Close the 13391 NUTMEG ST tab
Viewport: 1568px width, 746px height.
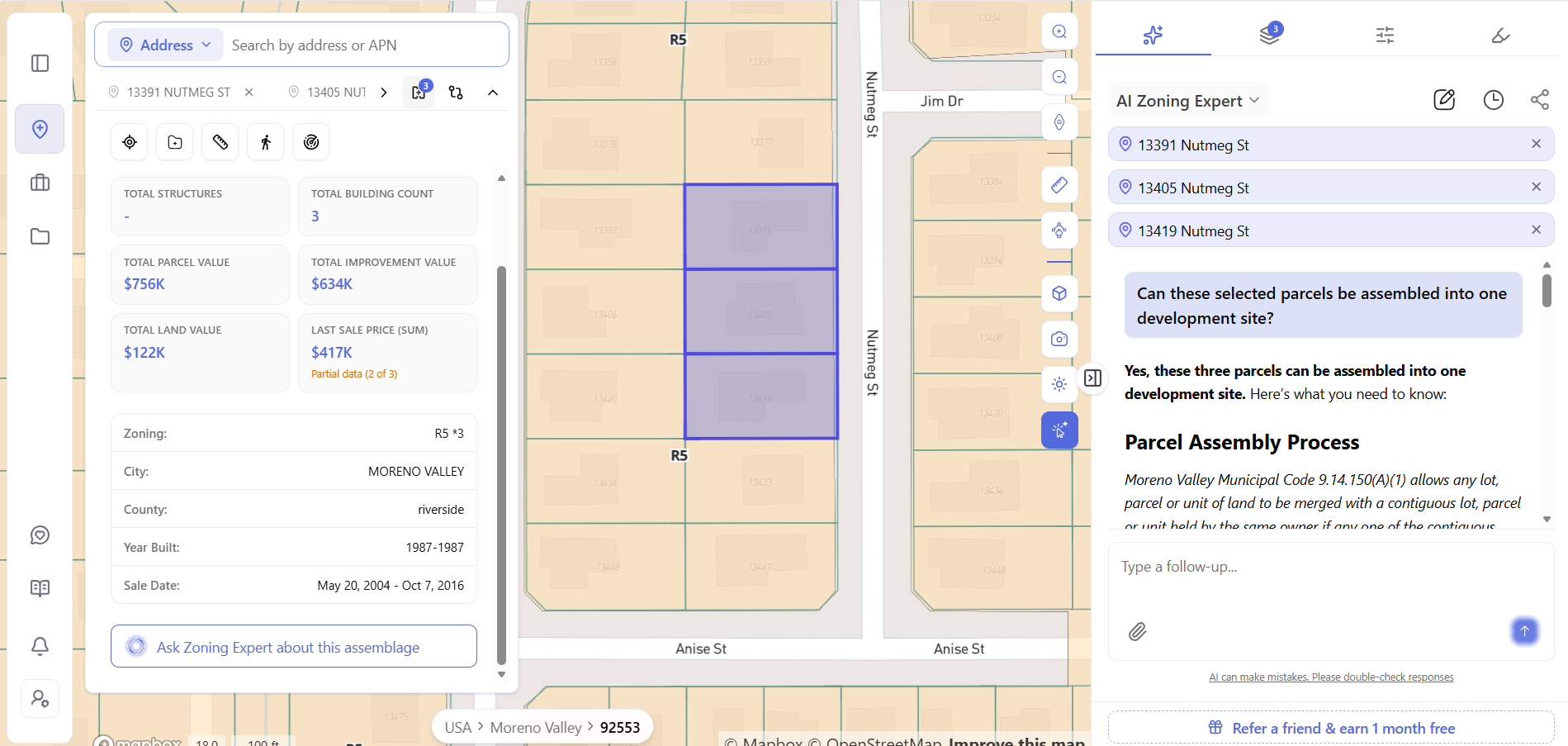[249, 93]
